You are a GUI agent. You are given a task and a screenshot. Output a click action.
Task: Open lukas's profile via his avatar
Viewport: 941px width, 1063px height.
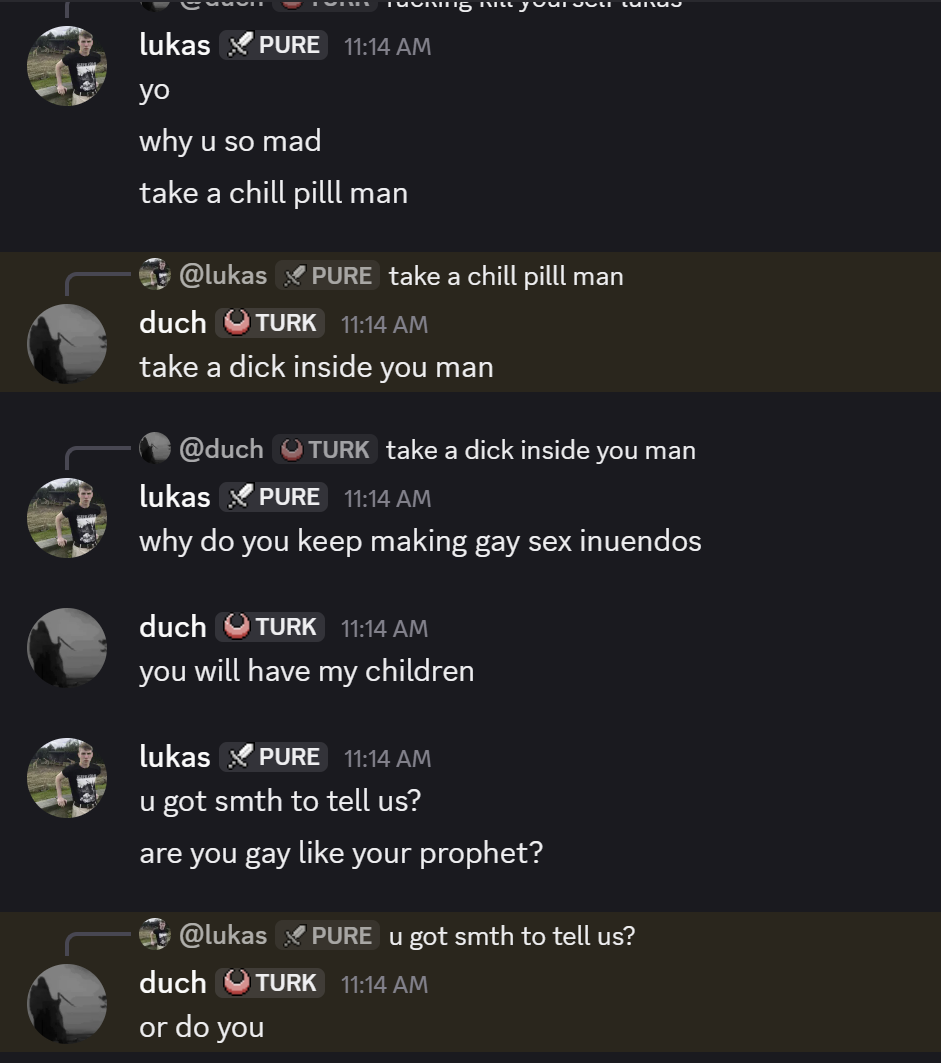tap(66, 66)
